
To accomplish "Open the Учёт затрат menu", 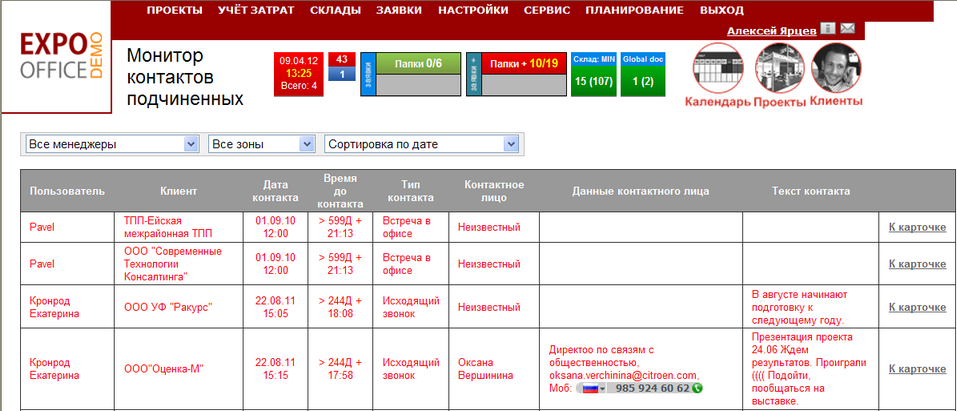I will [x=253, y=10].
